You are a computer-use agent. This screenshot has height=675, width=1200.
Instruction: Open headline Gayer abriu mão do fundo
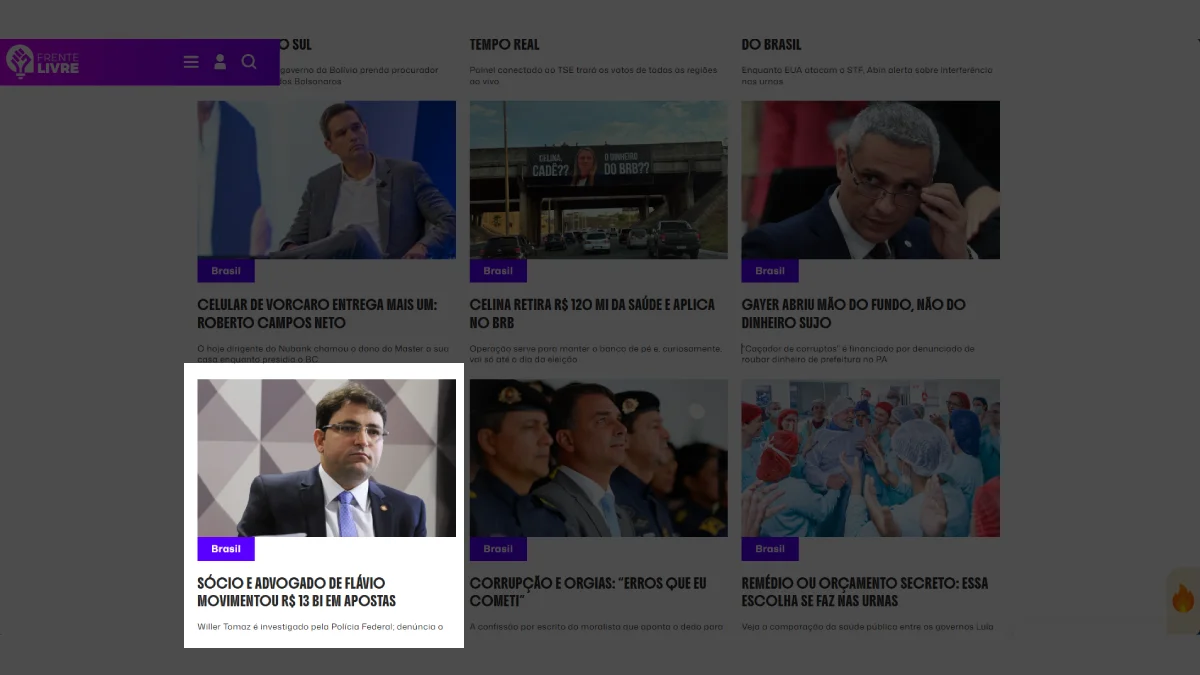pos(853,314)
